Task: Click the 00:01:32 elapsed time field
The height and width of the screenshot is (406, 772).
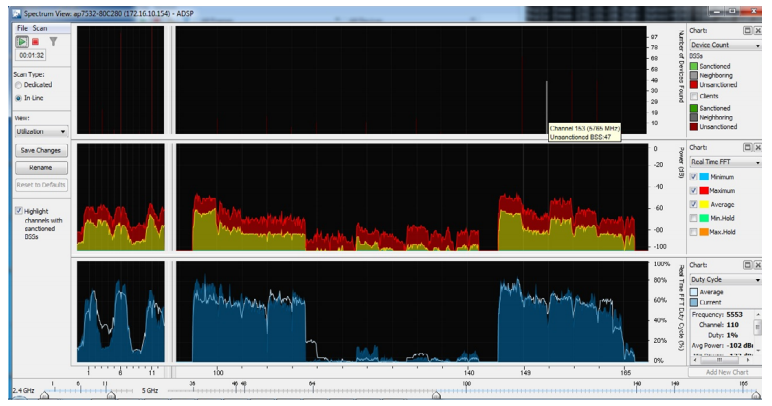Action: point(32,56)
